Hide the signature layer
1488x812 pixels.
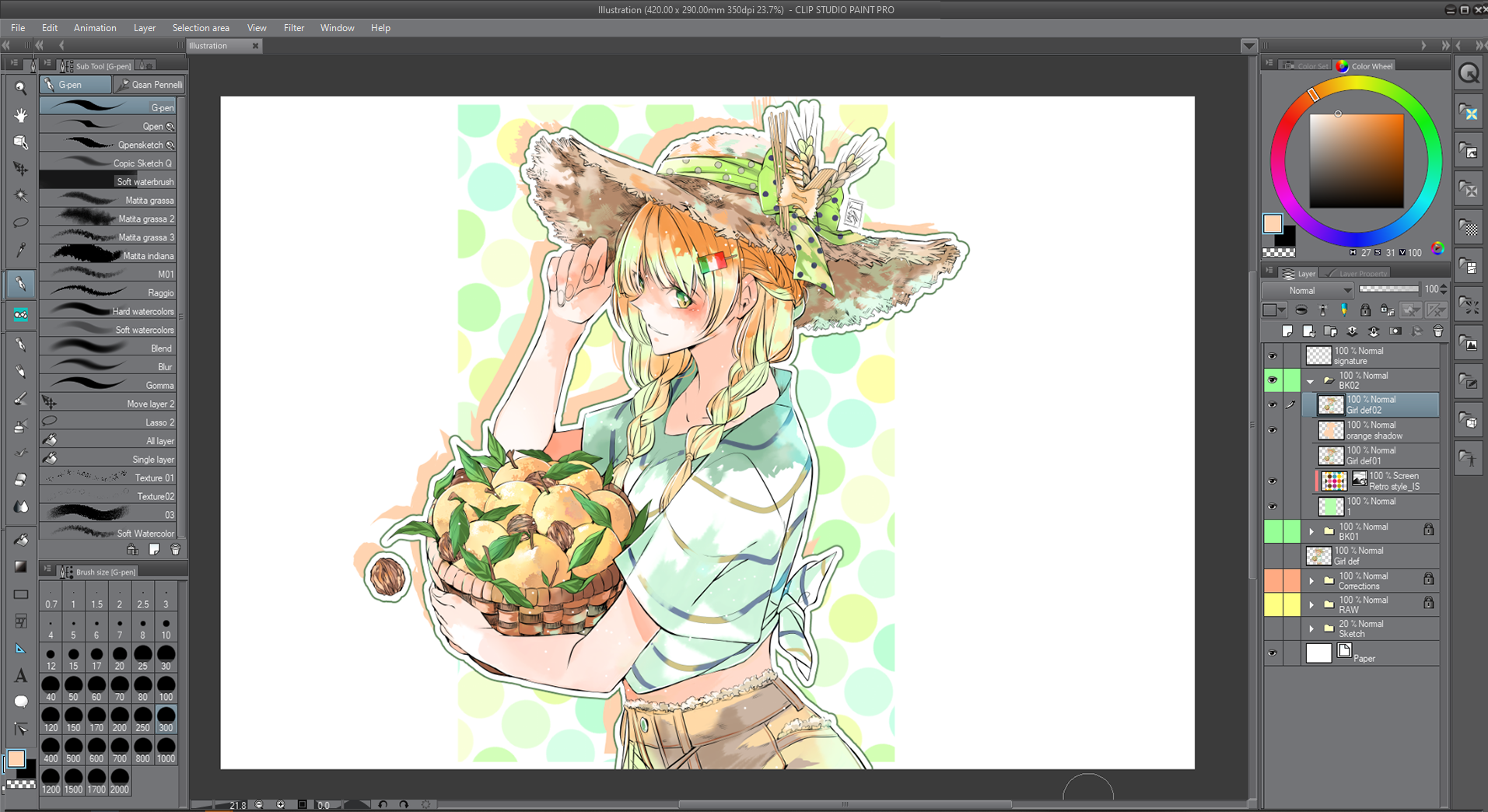pos(1273,356)
